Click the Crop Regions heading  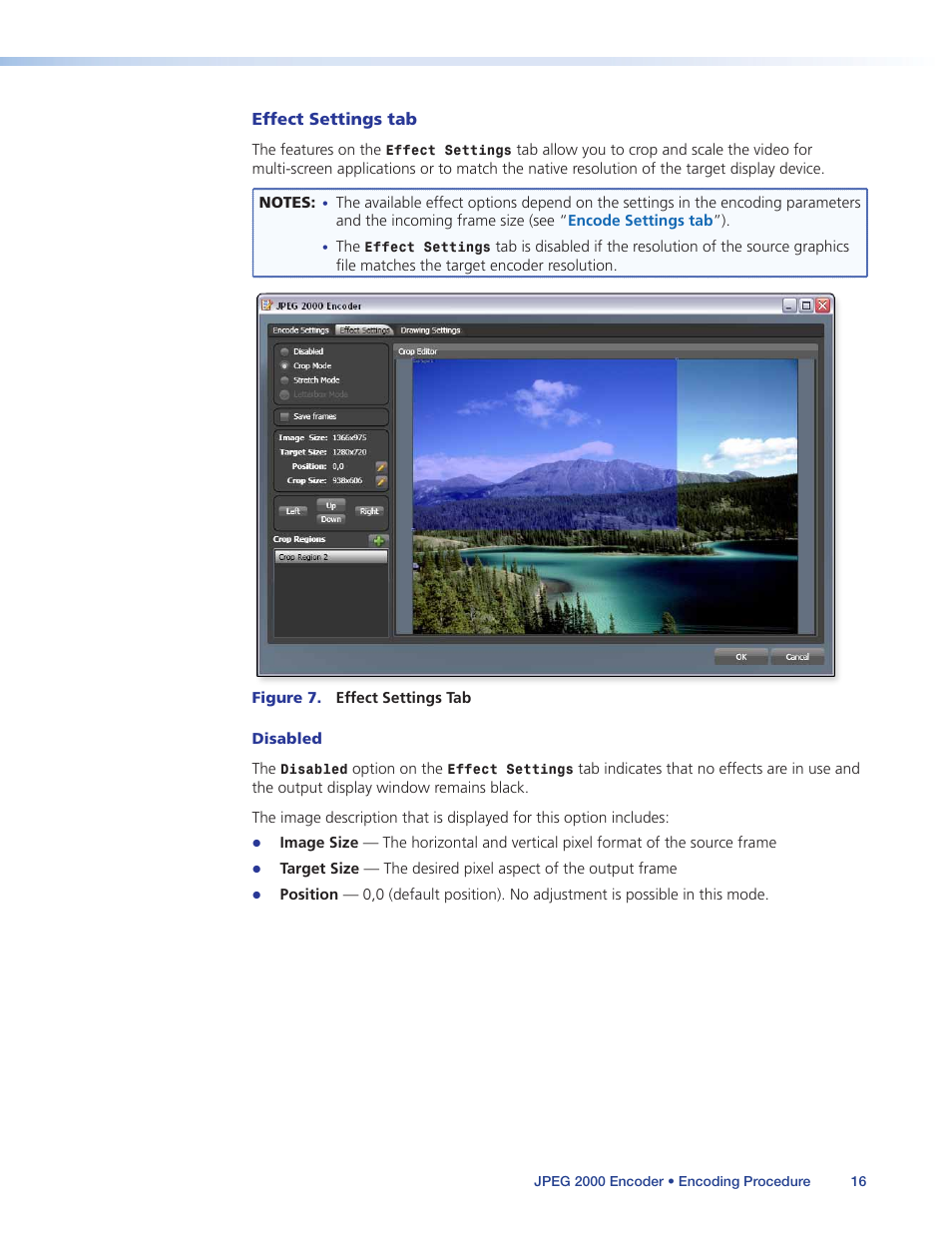299,539
